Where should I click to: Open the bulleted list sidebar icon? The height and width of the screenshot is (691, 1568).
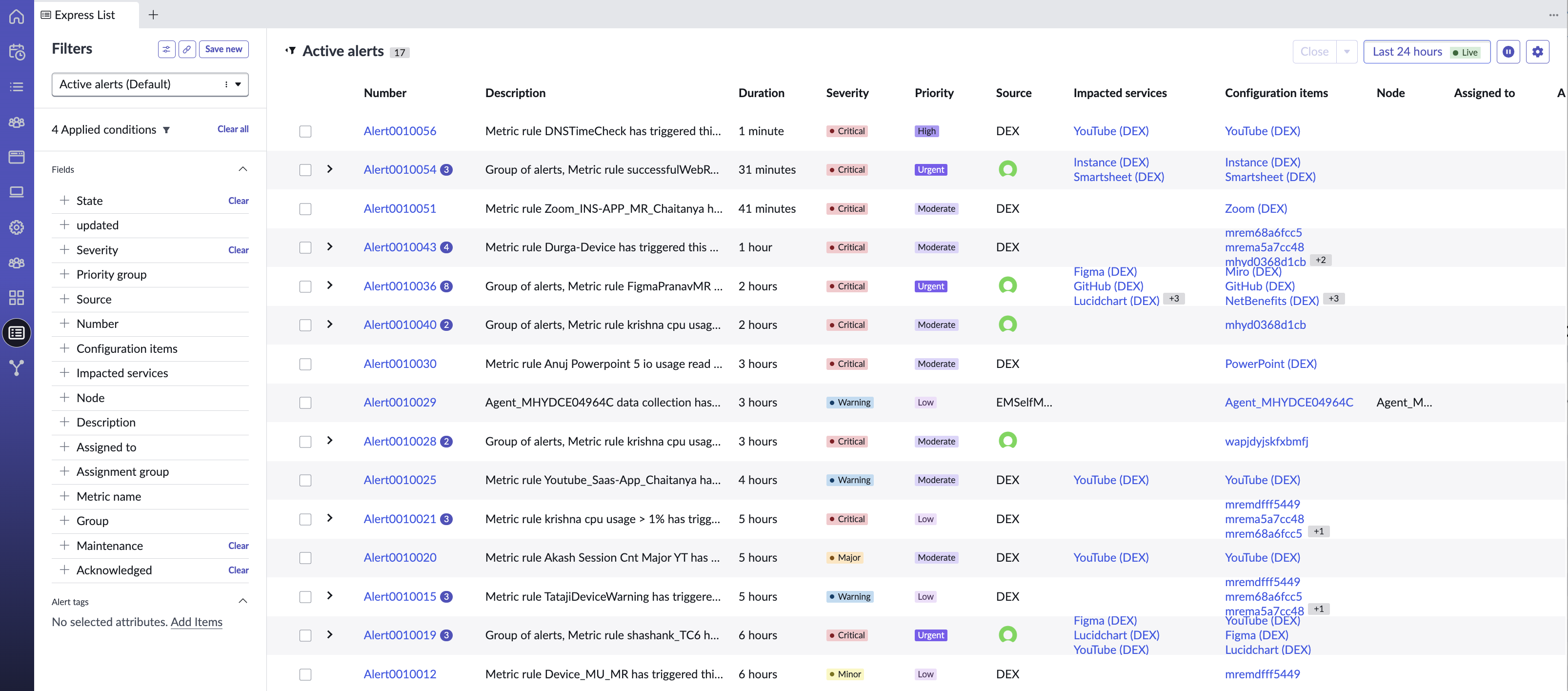pos(17,87)
